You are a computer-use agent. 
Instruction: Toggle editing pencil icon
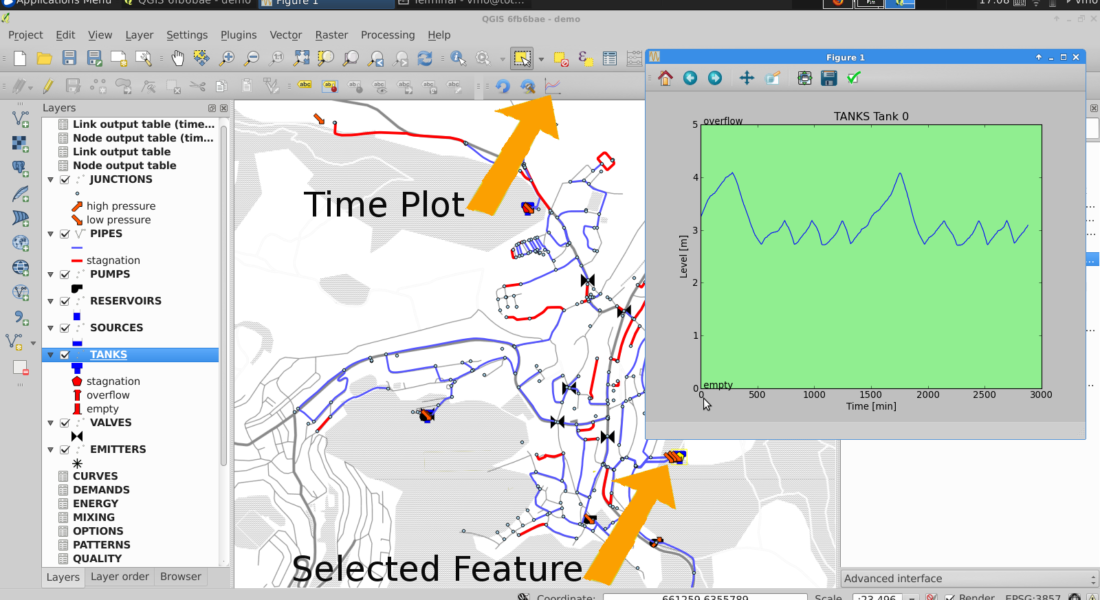(x=48, y=86)
